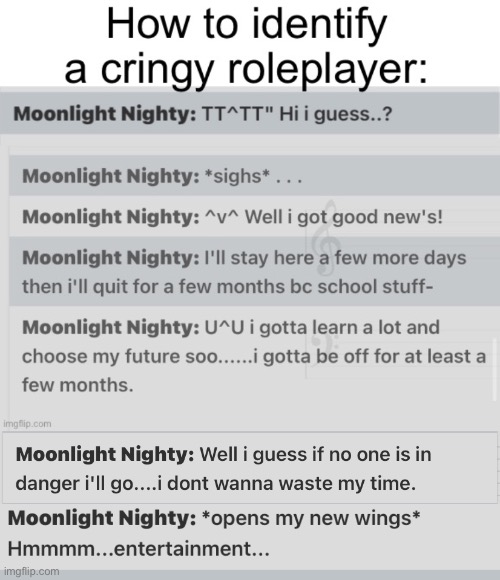500x580 pixels.
Task: Click the username on the "opens my new wings" message
Action: (x=102, y=518)
